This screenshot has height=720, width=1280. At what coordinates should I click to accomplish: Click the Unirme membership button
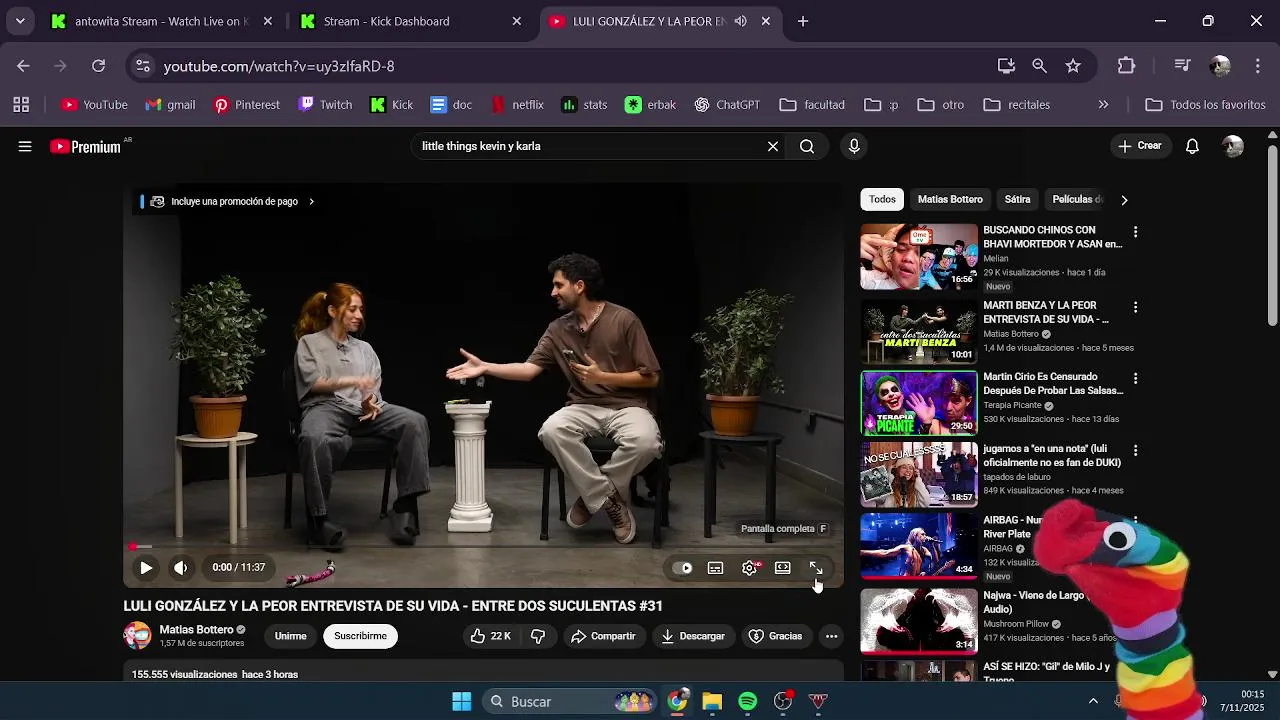[x=291, y=636]
